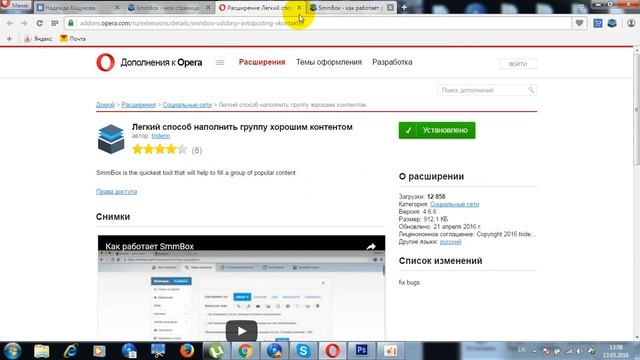Click the EN language indicator
Image resolution: width=640 pixels, height=360 pixels.
(522, 350)
